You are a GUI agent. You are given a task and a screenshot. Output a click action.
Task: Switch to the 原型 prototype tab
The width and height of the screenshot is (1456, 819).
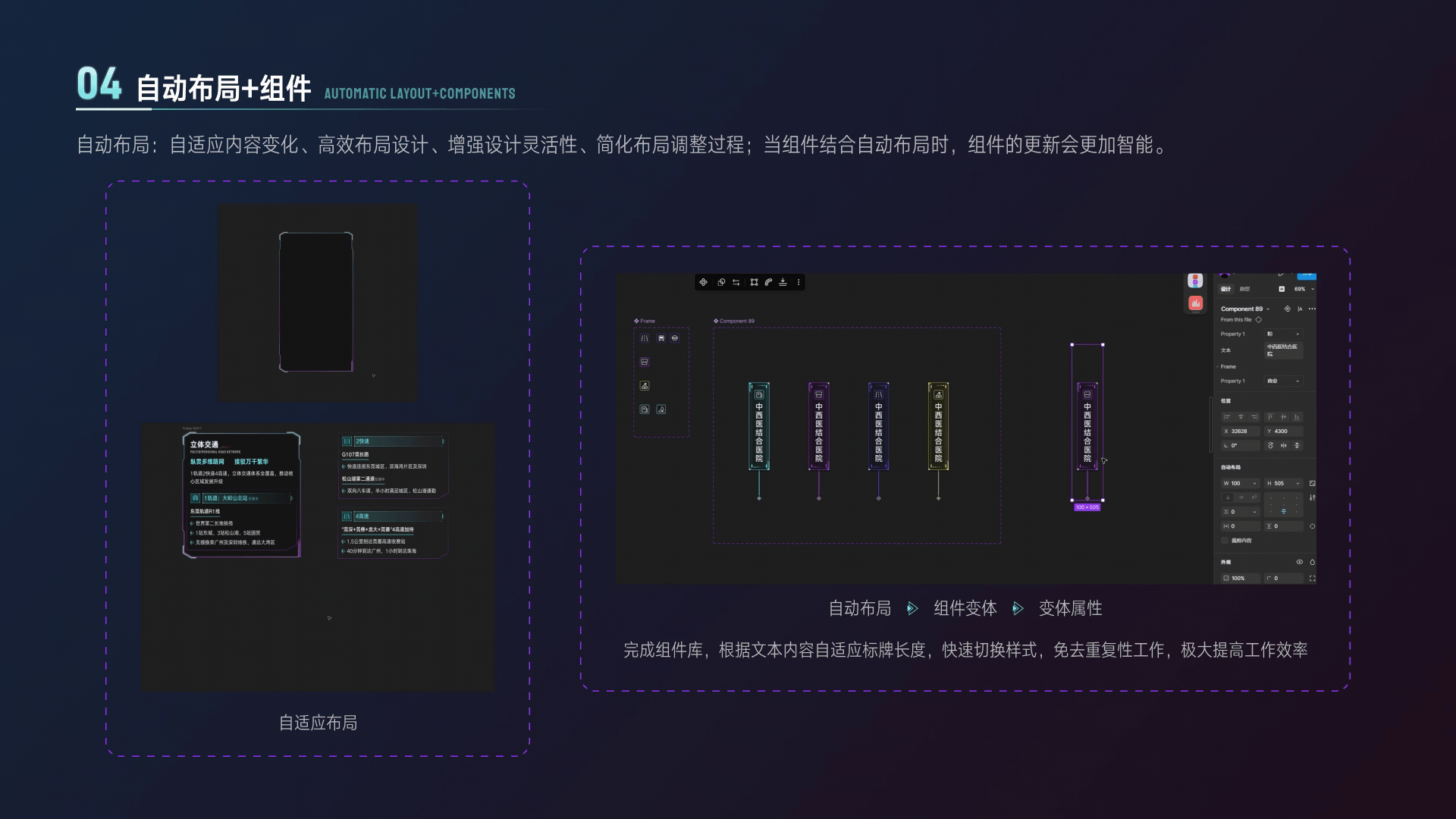tap(1244, 289)
